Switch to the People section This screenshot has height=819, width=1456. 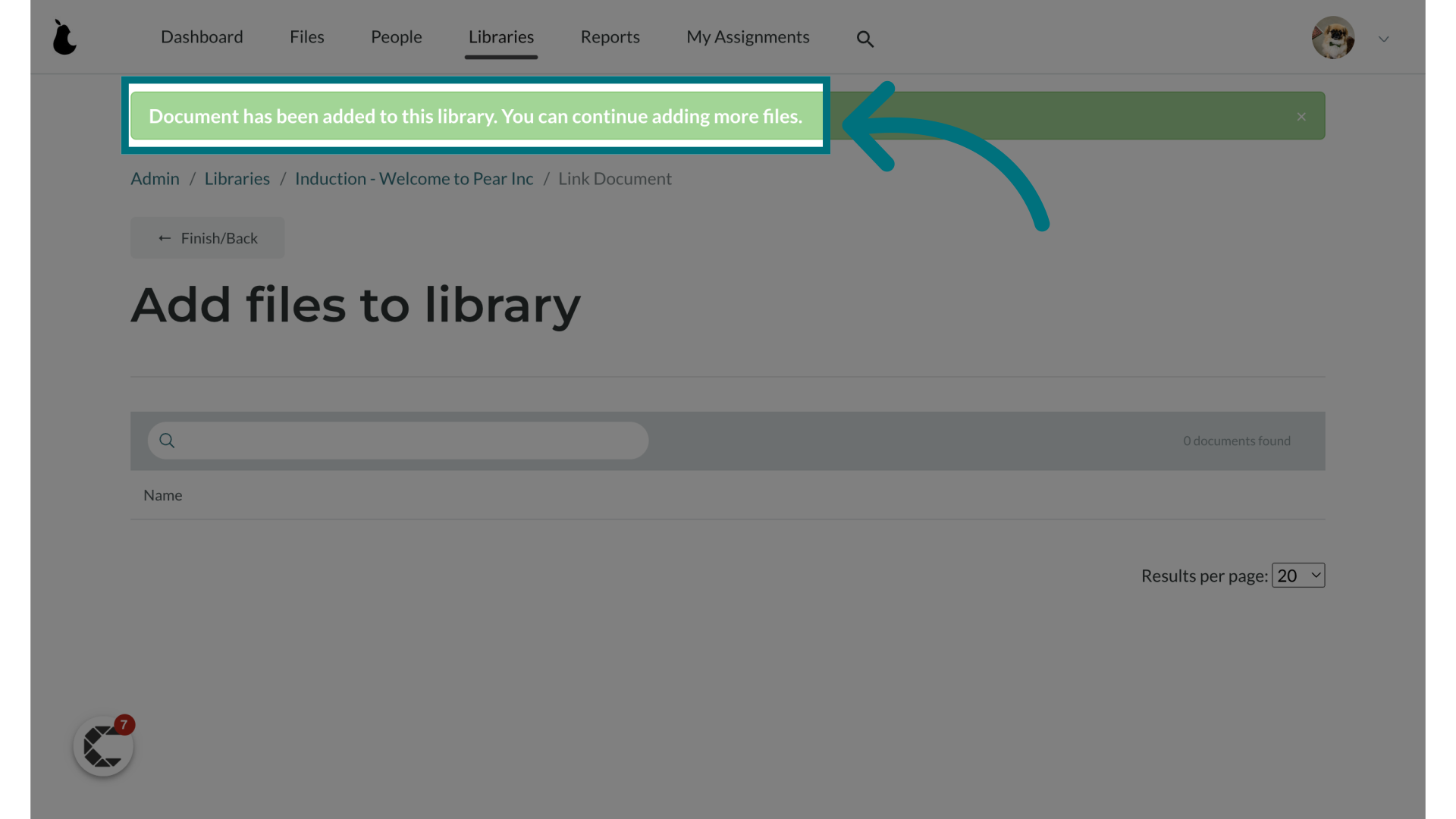pyautogui.click(x=397, y=36)
